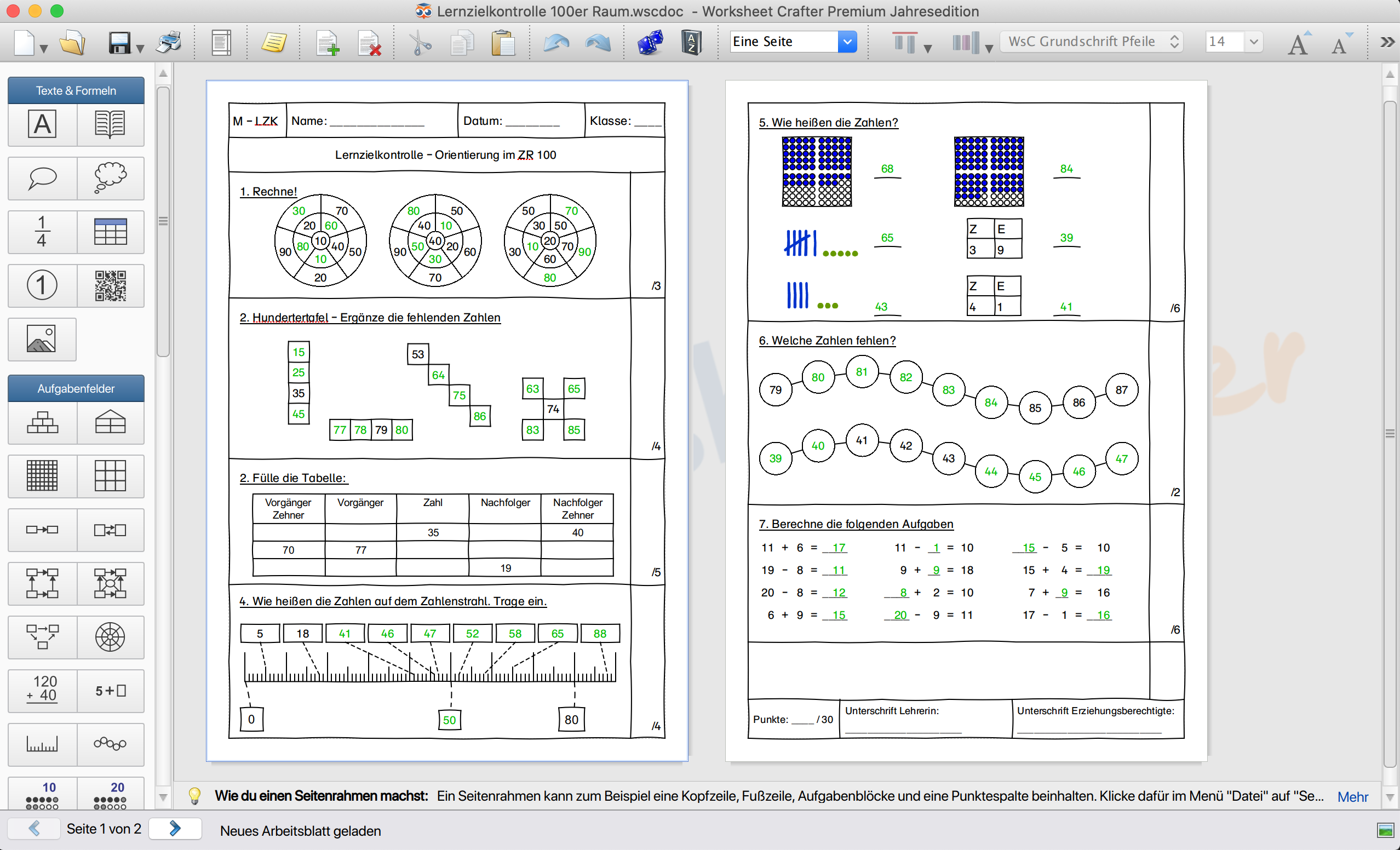Click the Paste clipboard icon
The width and height of the screenshot is (1400, 850).
(x=503, y=43)
